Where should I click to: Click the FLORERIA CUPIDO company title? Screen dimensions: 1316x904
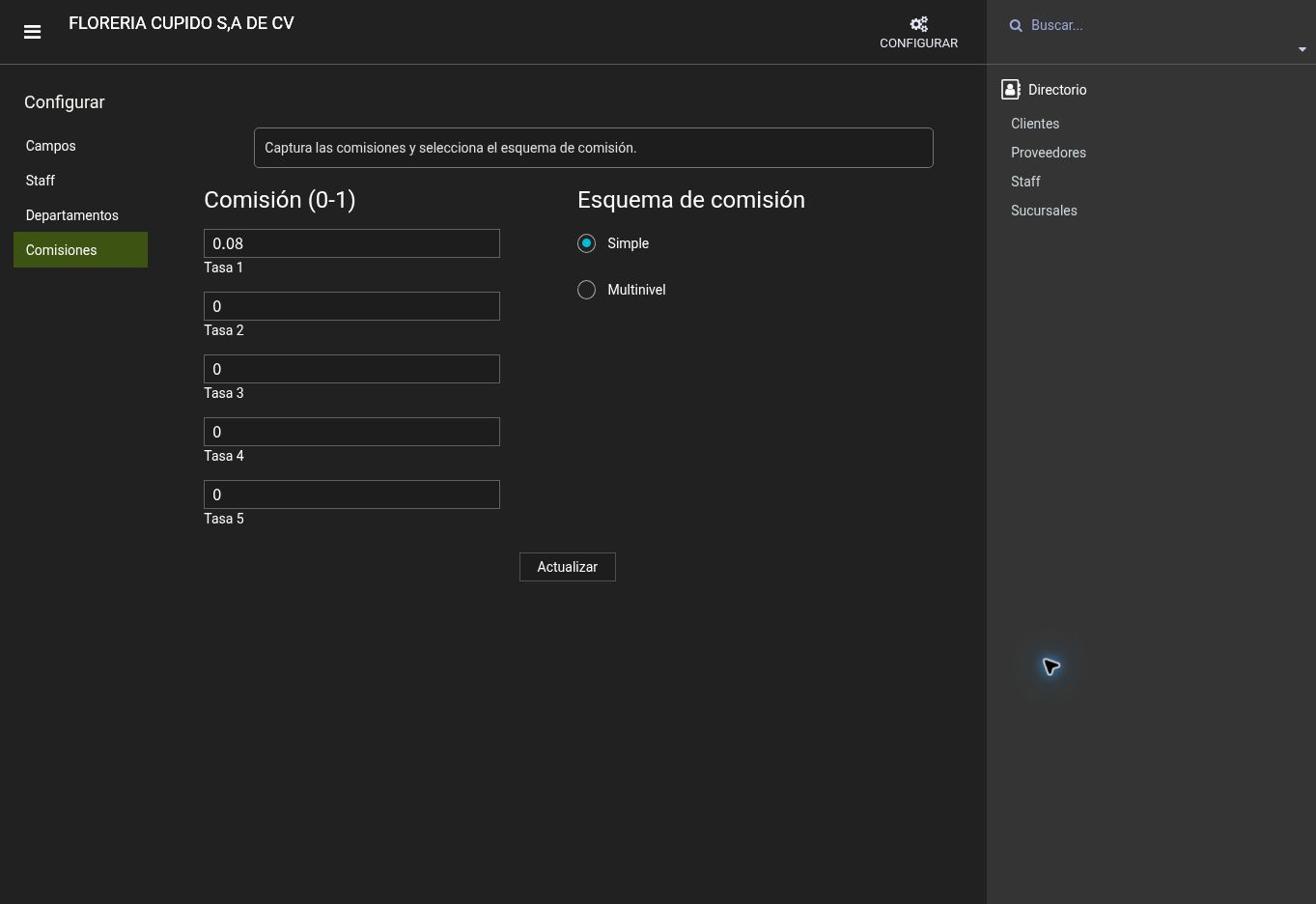[182, 23]
